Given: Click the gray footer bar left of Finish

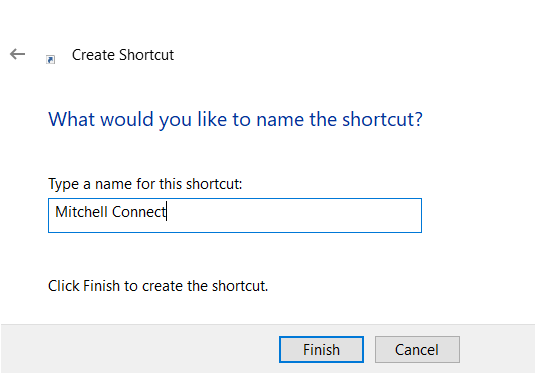Looking at the screenshot, I should click(x=140, y=349).
